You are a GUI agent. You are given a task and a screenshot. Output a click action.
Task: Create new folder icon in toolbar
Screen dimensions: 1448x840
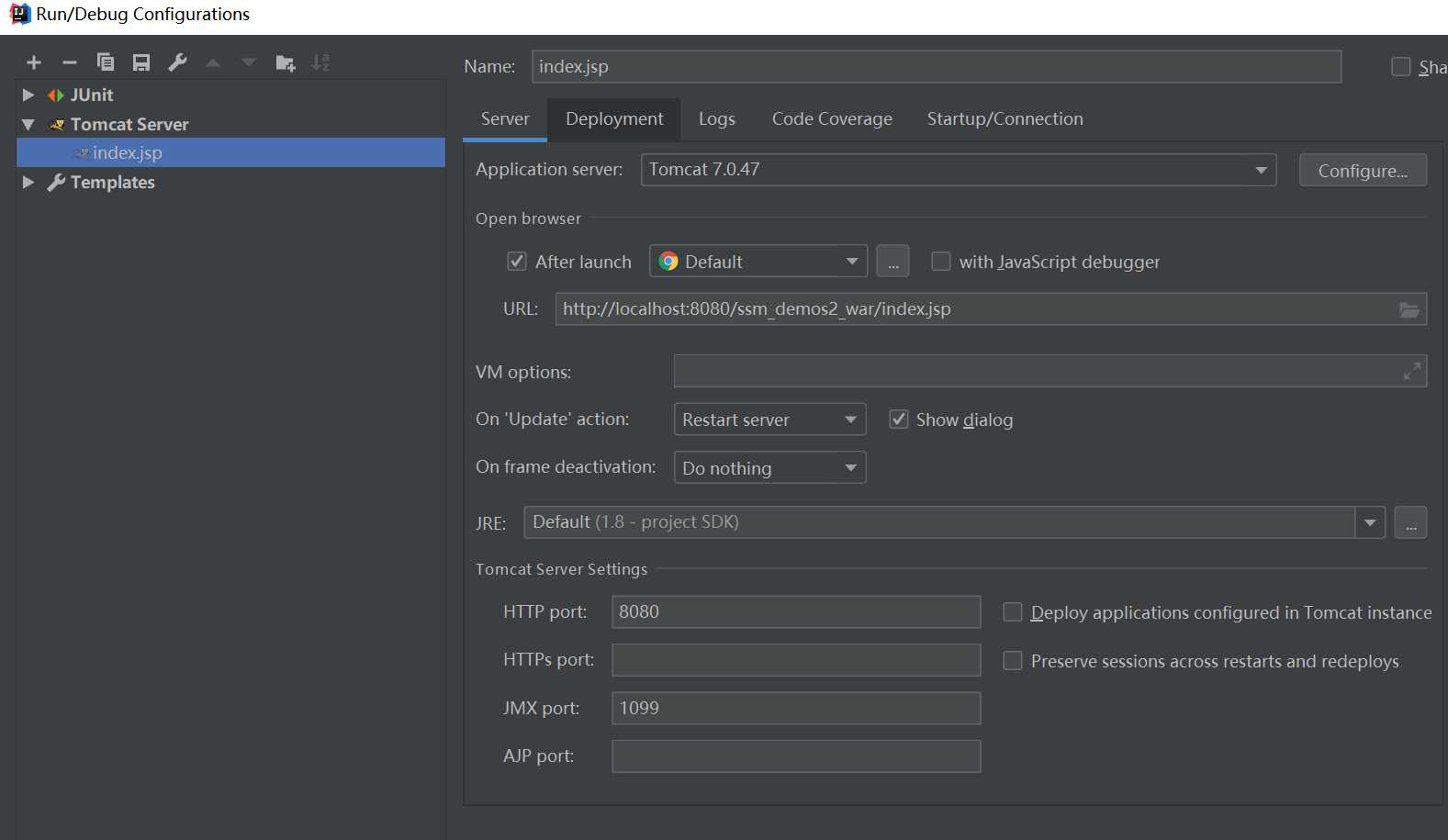(286, 62)
